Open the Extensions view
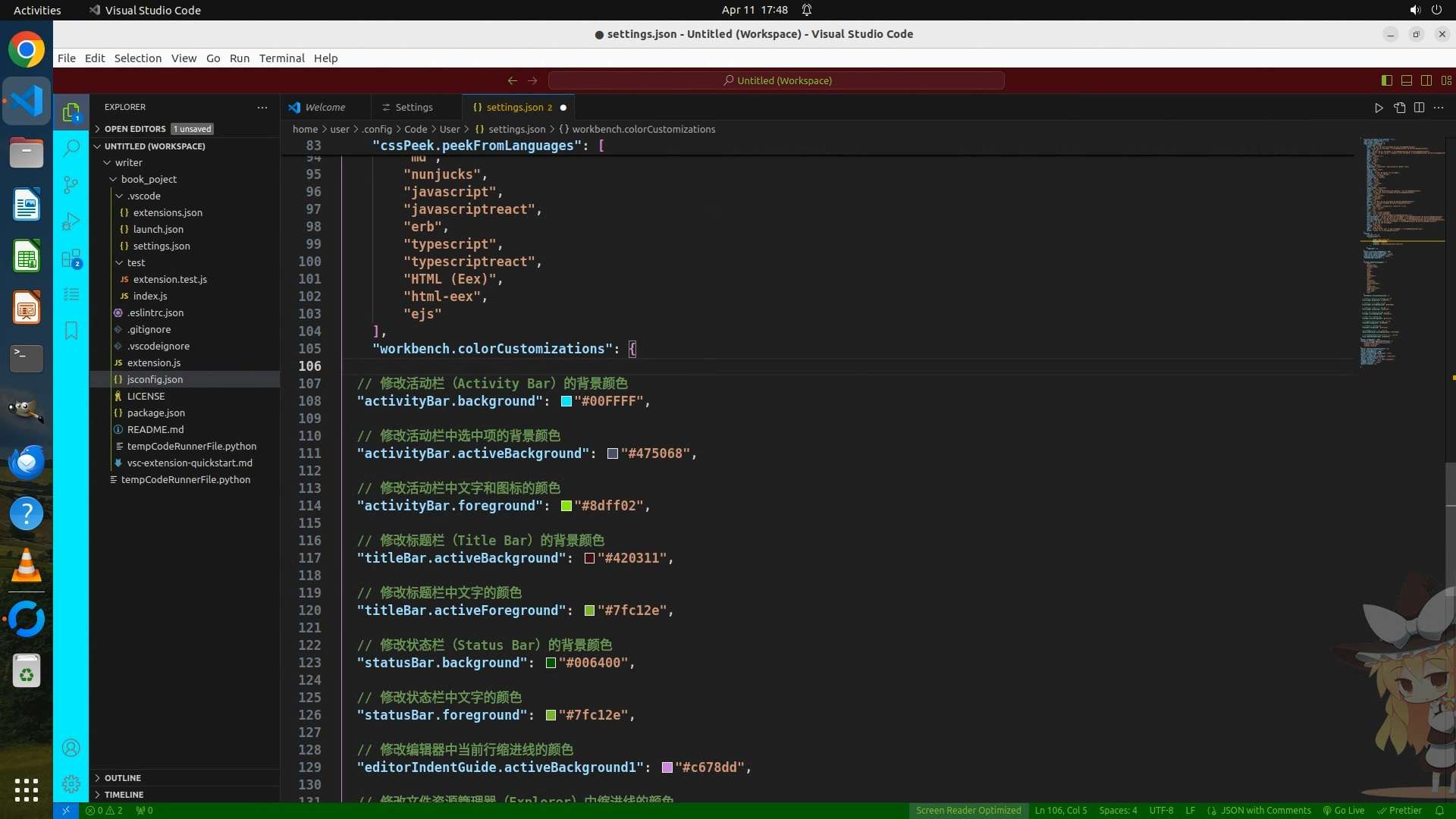The height and width of the screenshot is (819, 1456). click(x=71, y=259)
